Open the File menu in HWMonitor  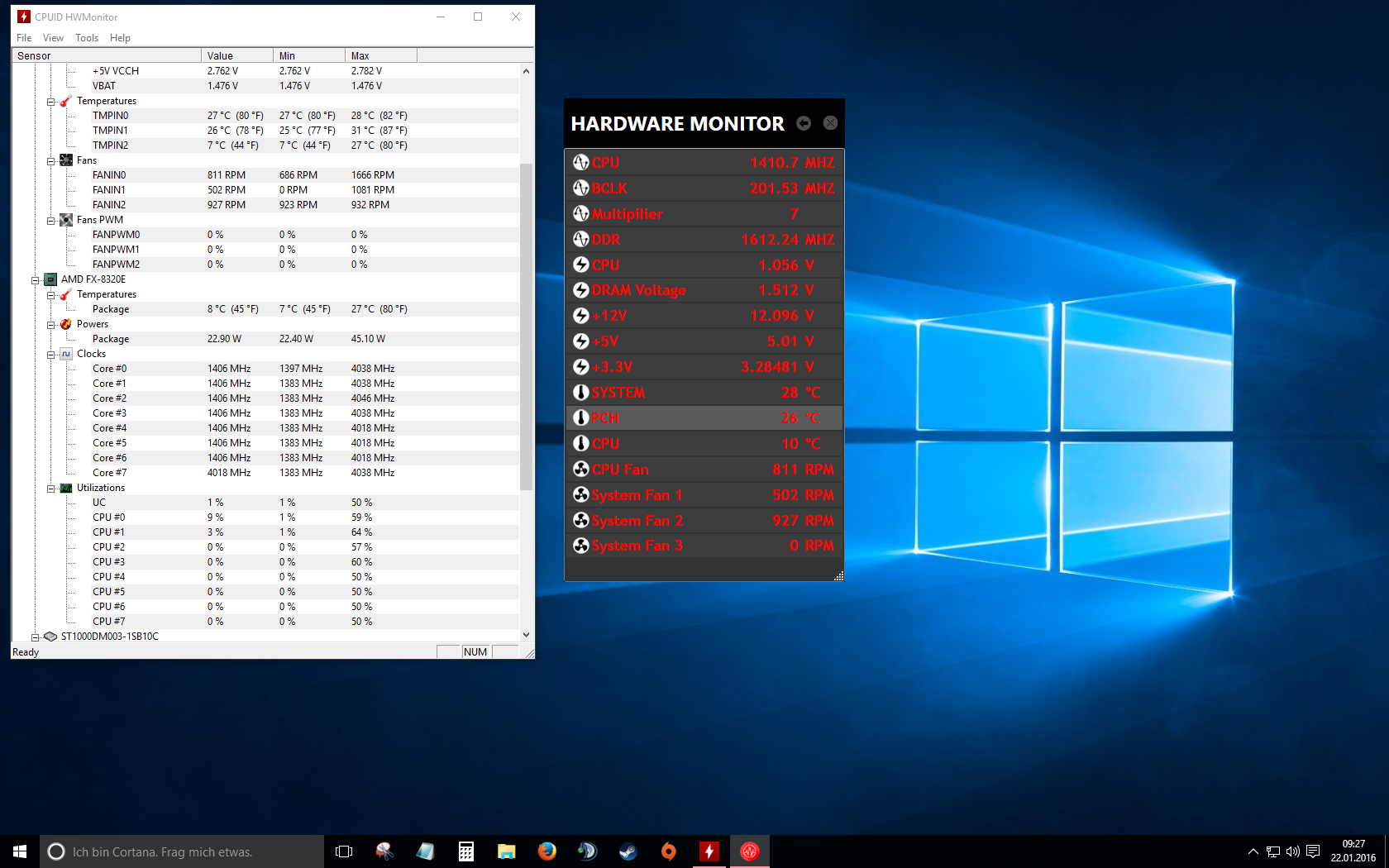point(24,38)
